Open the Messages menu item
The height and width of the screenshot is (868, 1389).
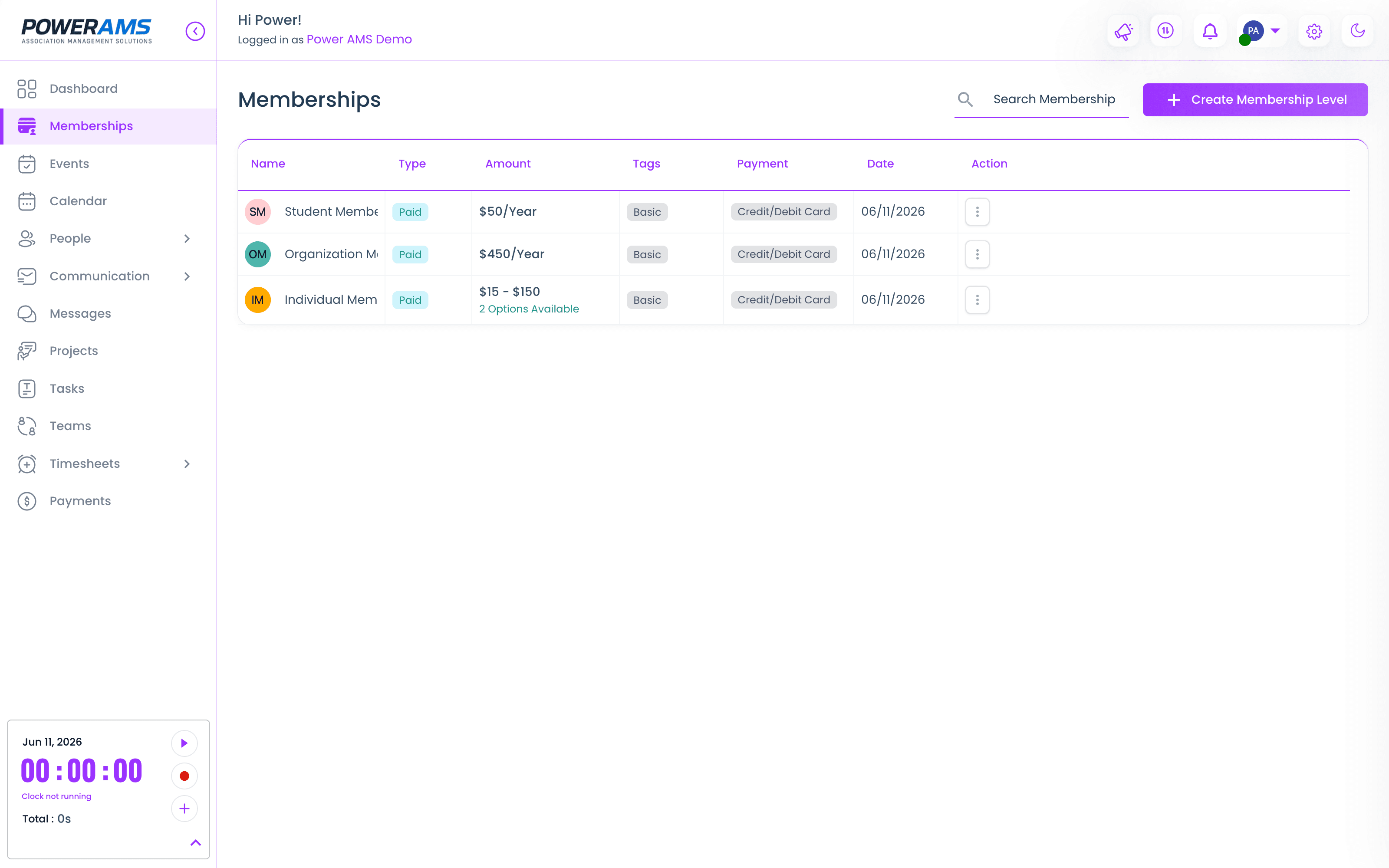point(109,314)
